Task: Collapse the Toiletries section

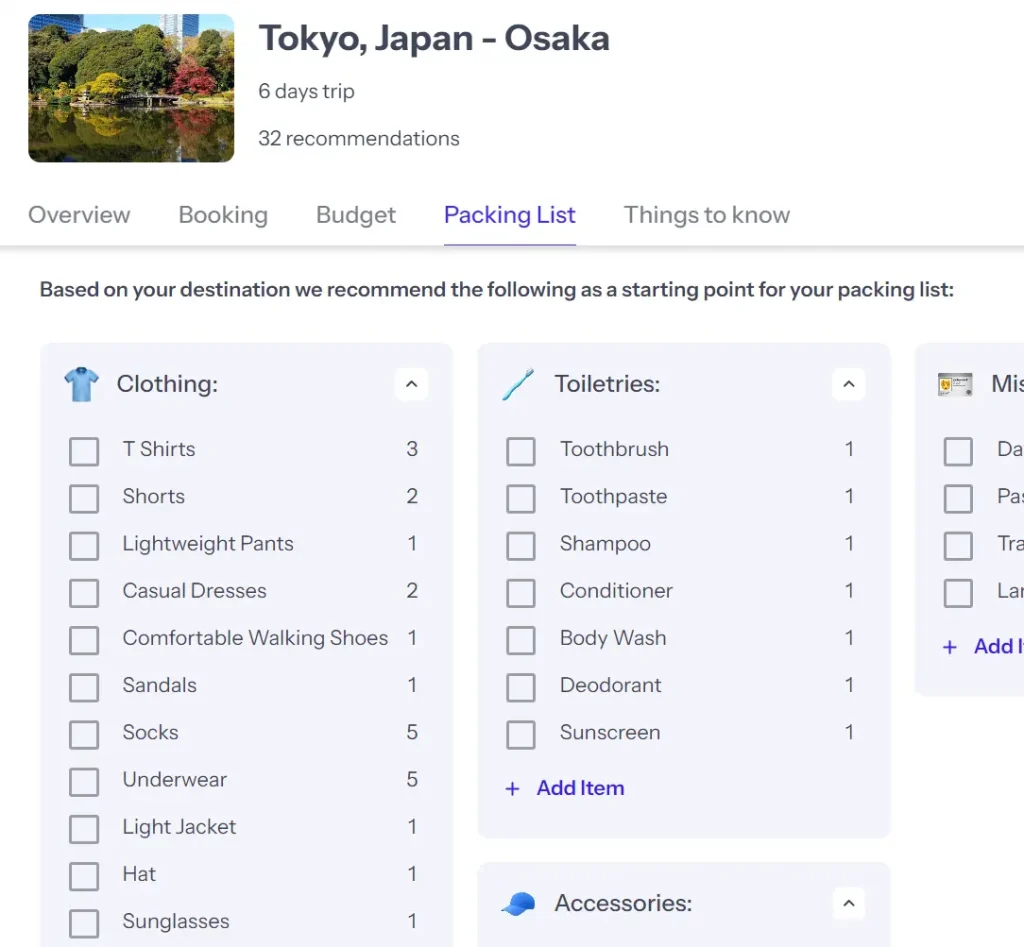Action: (848, 384)
